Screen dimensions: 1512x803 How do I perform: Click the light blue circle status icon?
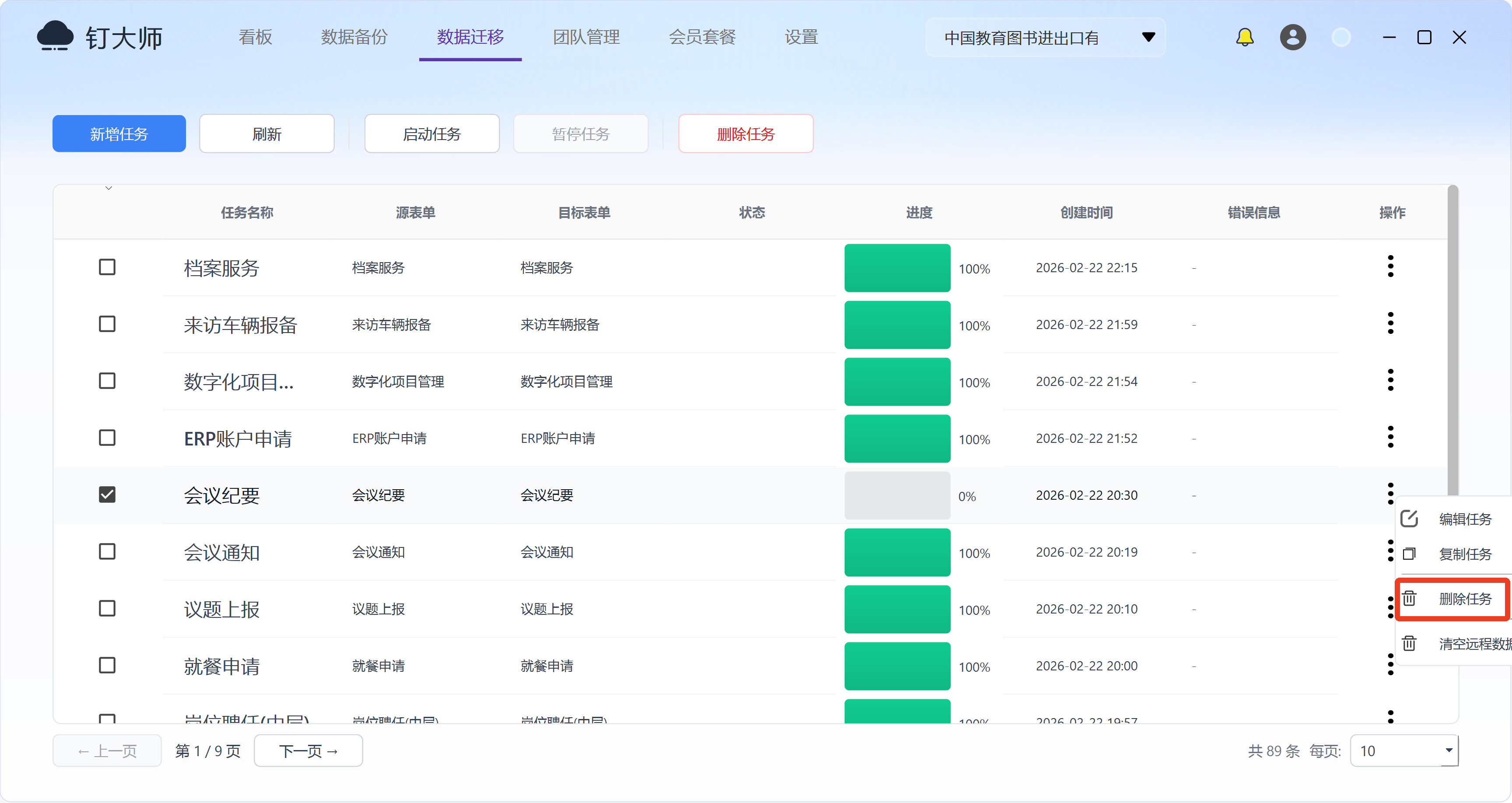[1340, 38]
